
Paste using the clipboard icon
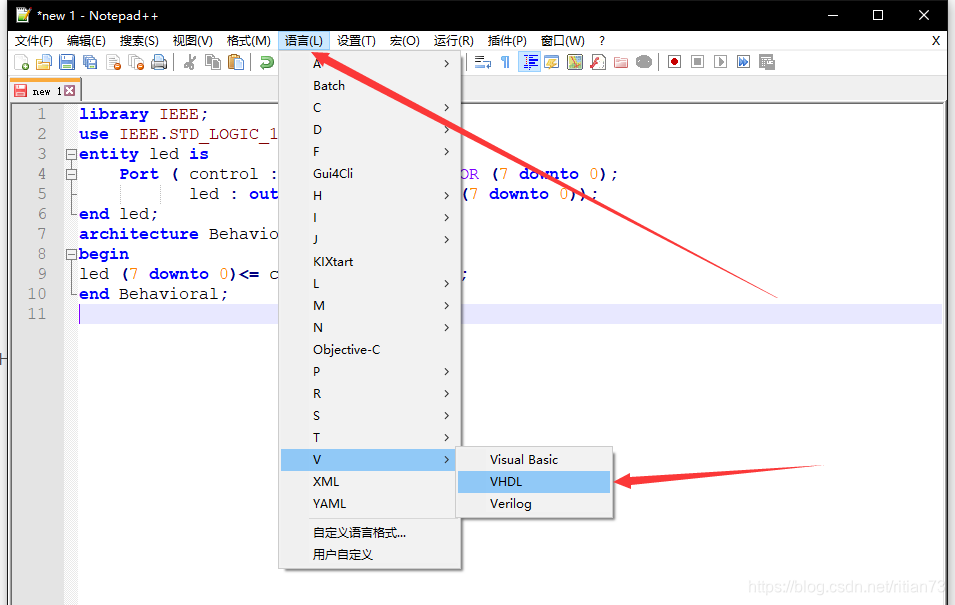(x=236, y=62)
